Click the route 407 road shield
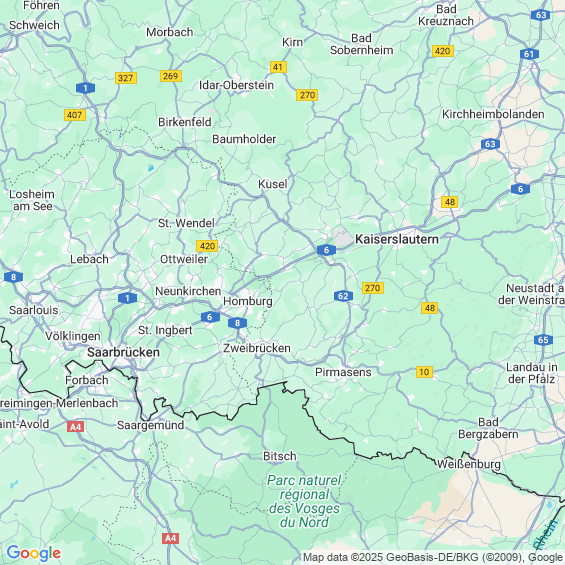 tap(75, 115)
